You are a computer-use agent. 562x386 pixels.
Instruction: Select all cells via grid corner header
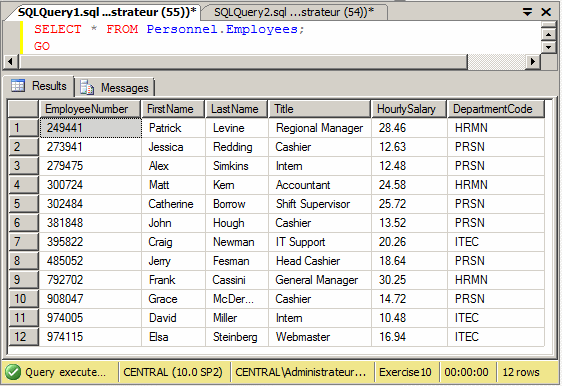pos(23,109)
